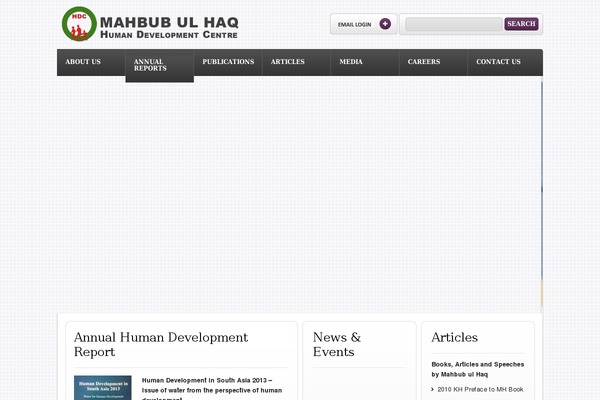Image resolution: width=600 pixels, height=400 pixels.
Task: Open the 2010 KH Preface to MH Book link
Action: point(480,389)
